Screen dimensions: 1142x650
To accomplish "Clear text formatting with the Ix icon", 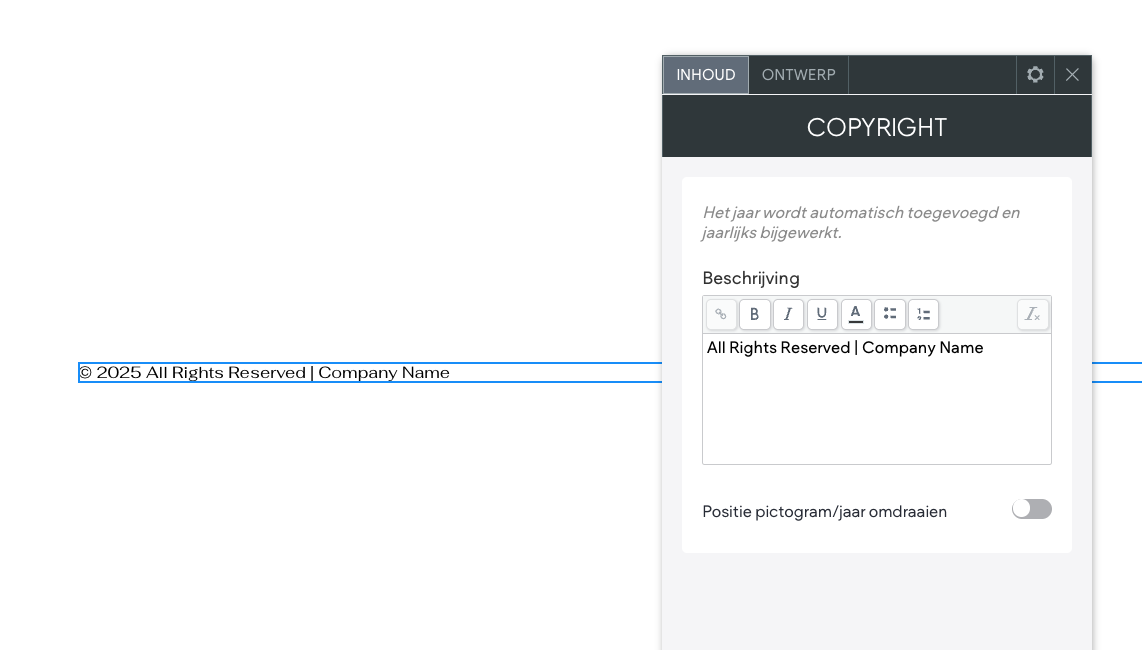I will tap(1033, 315).
